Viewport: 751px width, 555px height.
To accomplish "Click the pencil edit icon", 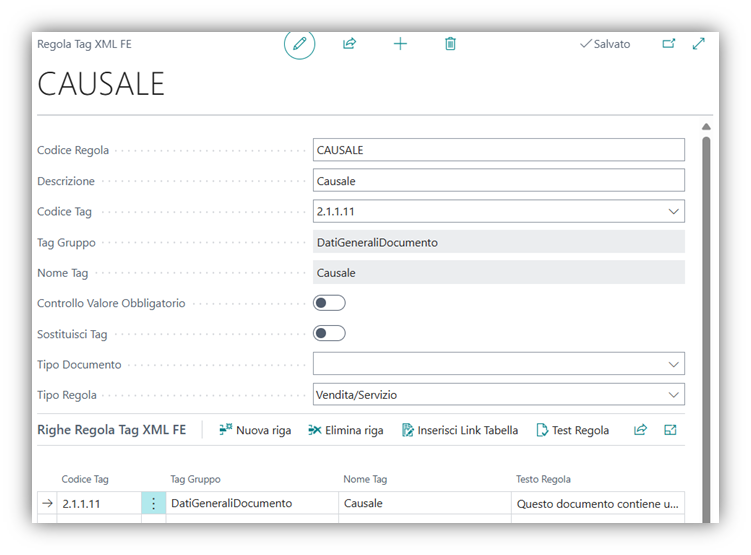I will pyautogui.click(x=299, y=44).
